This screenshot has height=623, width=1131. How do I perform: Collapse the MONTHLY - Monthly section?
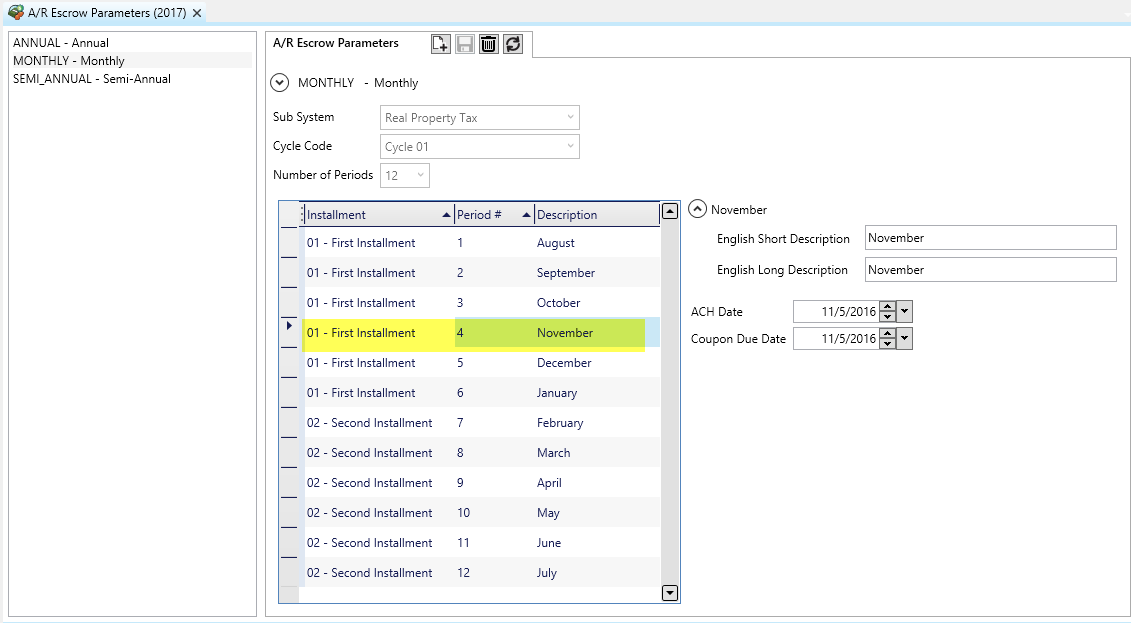point(280,83)
